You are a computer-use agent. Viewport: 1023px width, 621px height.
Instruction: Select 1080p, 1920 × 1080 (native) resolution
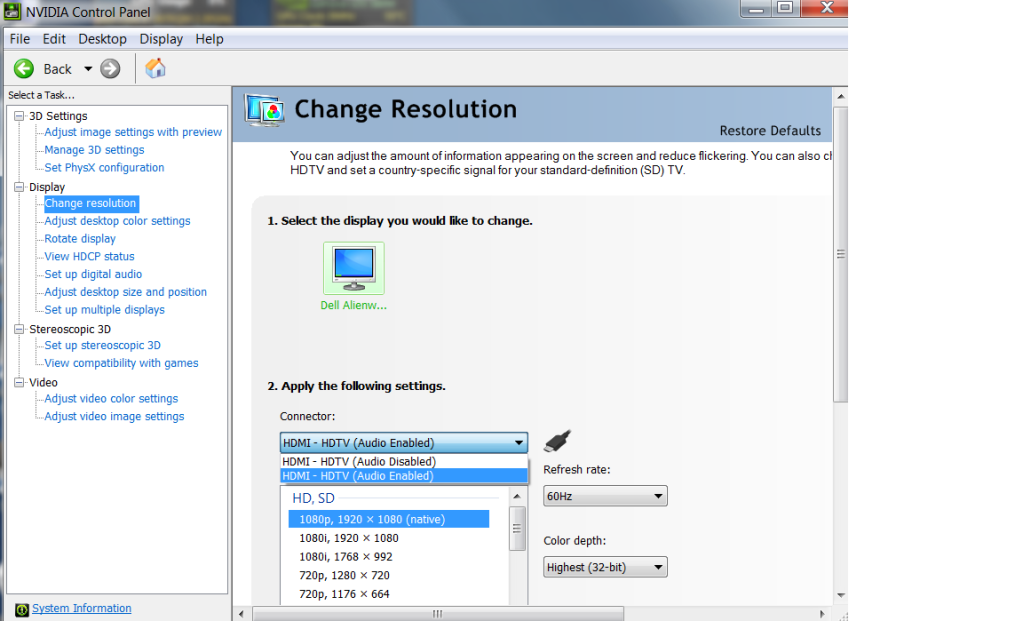click(389, 519)
